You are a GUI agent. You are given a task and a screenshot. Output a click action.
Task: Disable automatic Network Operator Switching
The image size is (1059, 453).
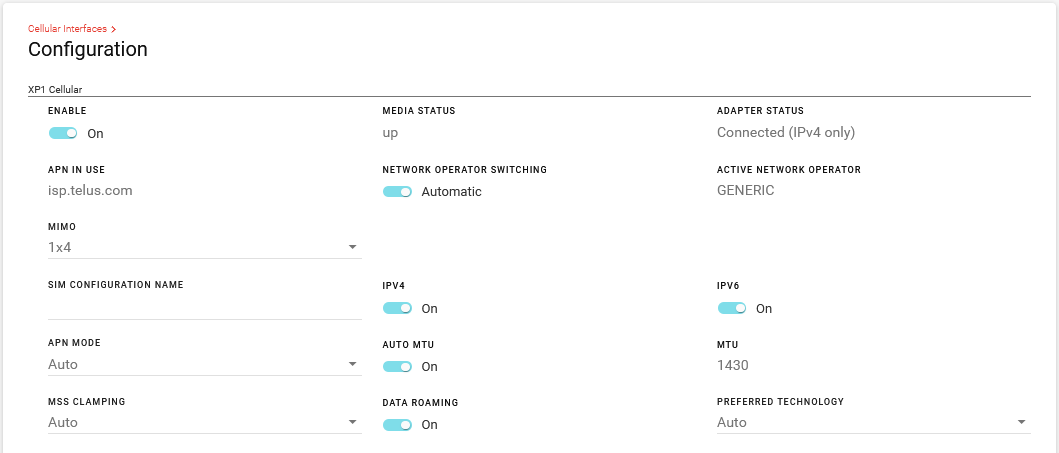[397, 192]
